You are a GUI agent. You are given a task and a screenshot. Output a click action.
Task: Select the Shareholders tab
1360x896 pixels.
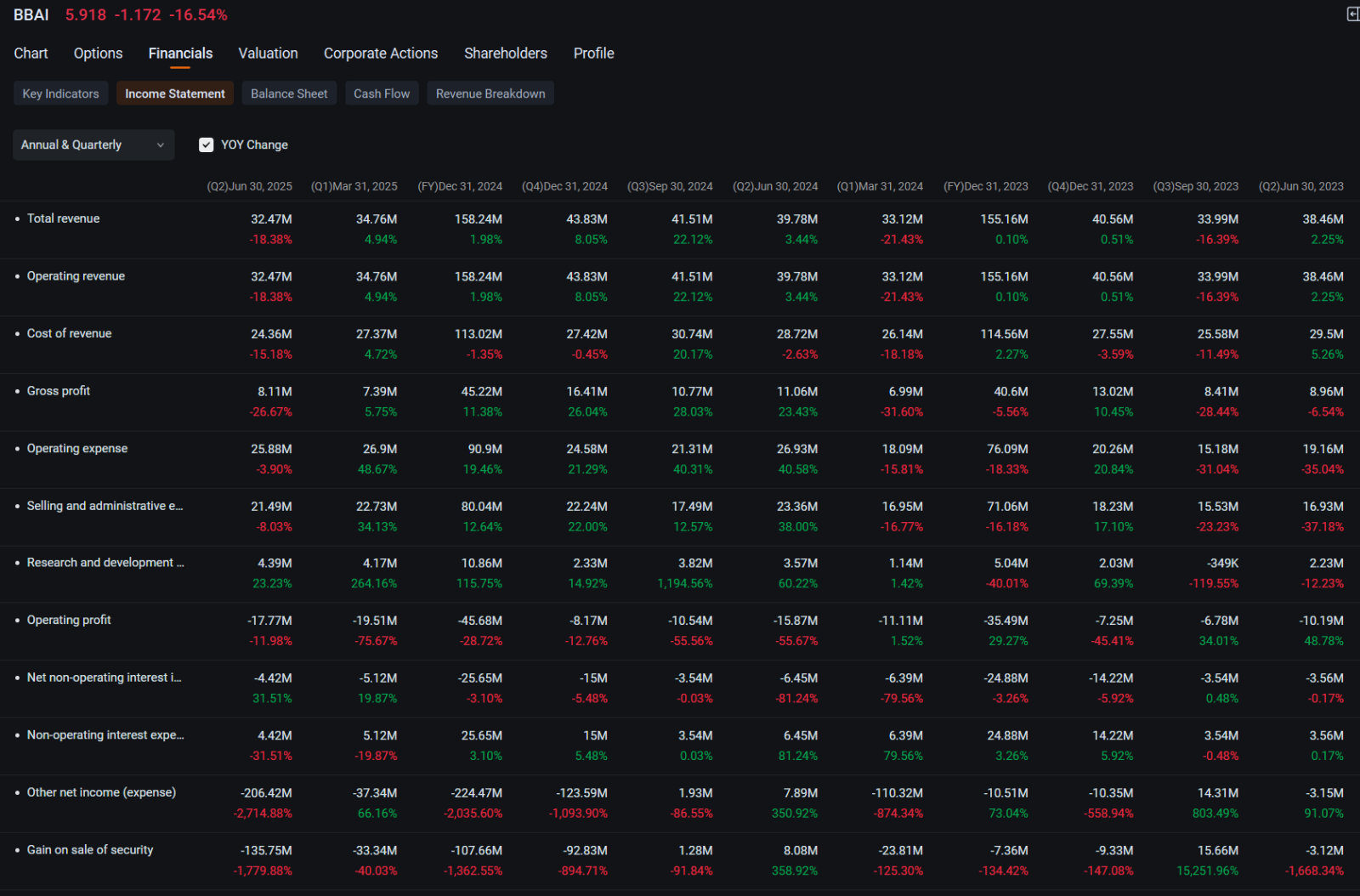pyautogui.click(x=506, y=53)
